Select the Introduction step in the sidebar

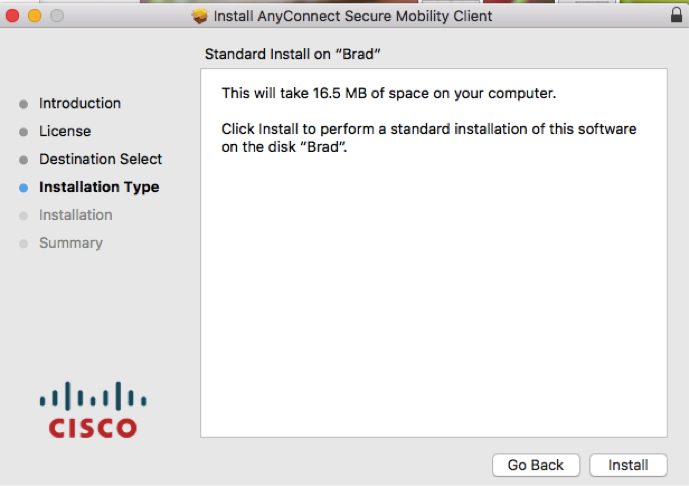80,103
